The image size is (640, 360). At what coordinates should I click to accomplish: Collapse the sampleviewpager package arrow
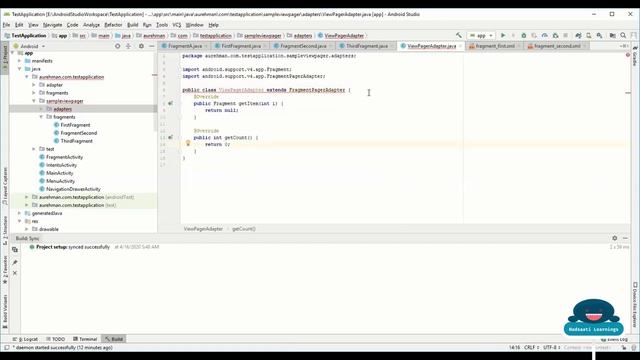tap(34, 101)
